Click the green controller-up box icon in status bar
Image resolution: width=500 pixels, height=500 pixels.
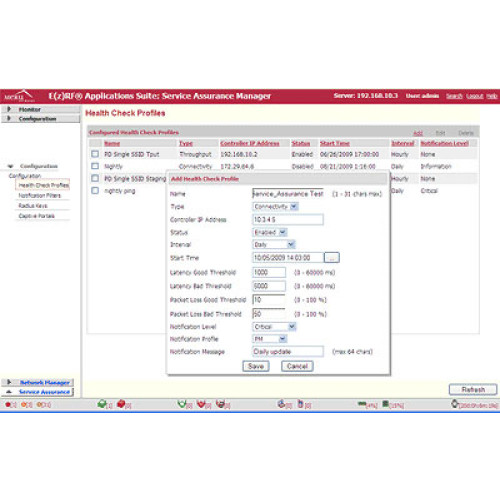tap(102, 404)
